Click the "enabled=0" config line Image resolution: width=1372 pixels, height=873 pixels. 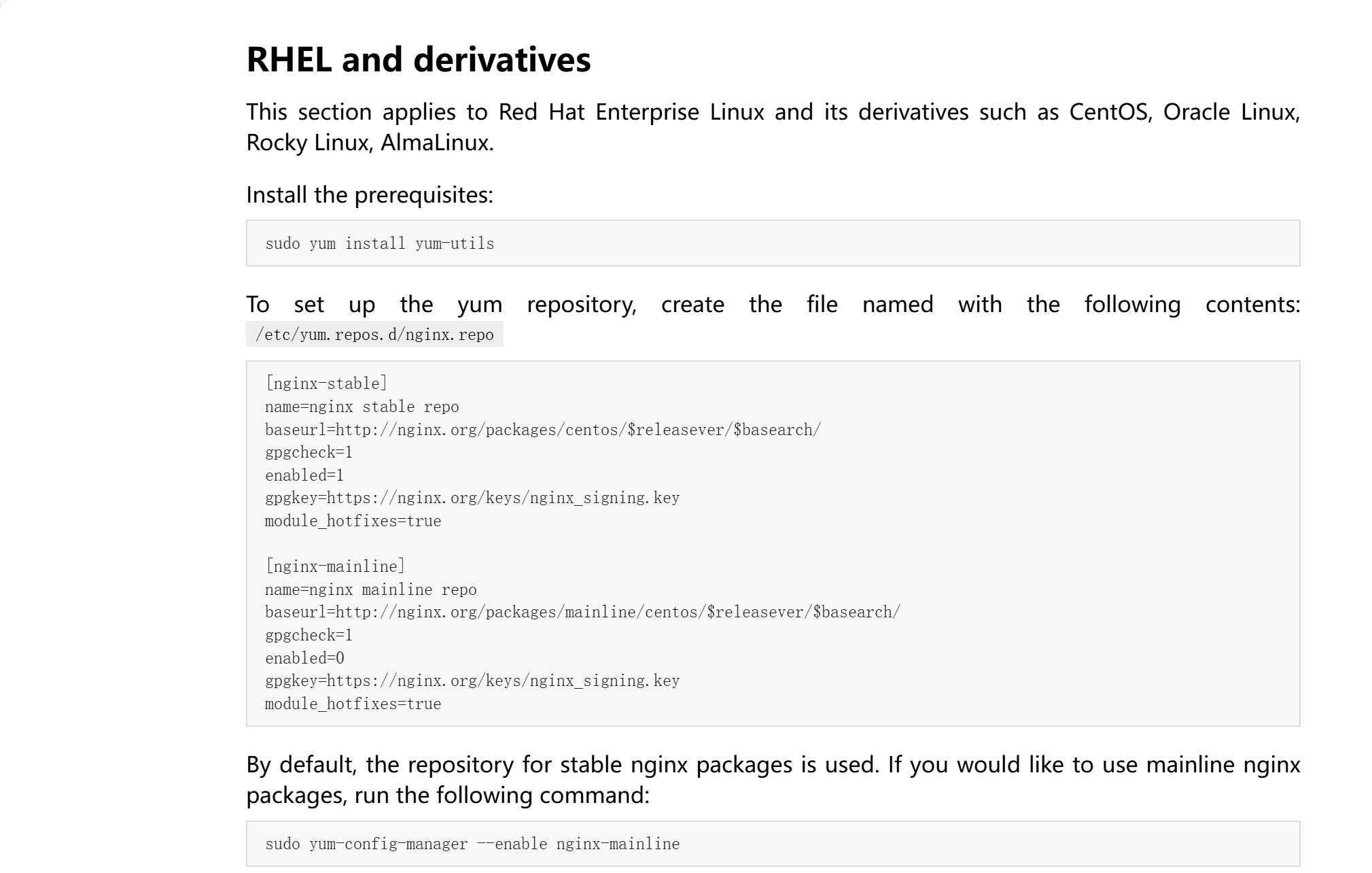(x=304, y=658)
